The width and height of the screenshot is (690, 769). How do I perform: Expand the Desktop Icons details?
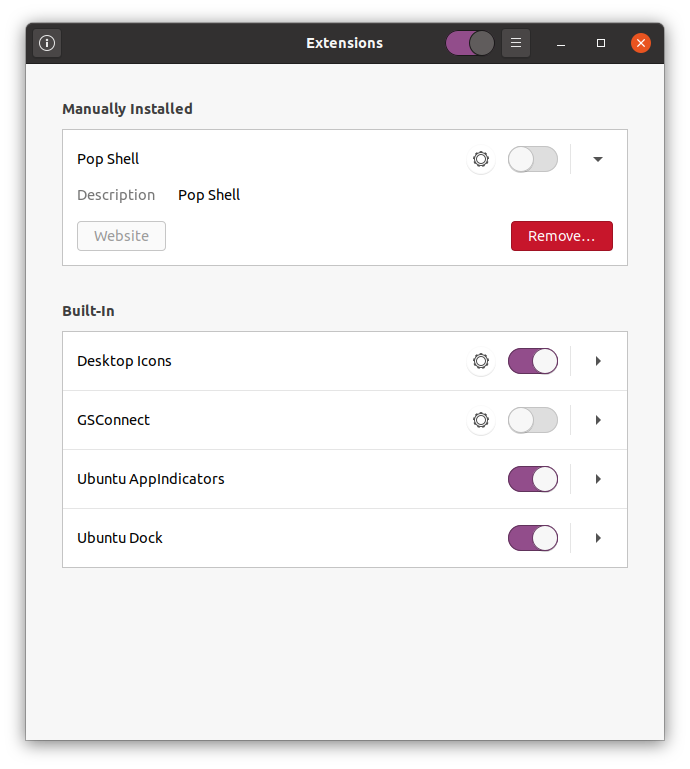598,361
